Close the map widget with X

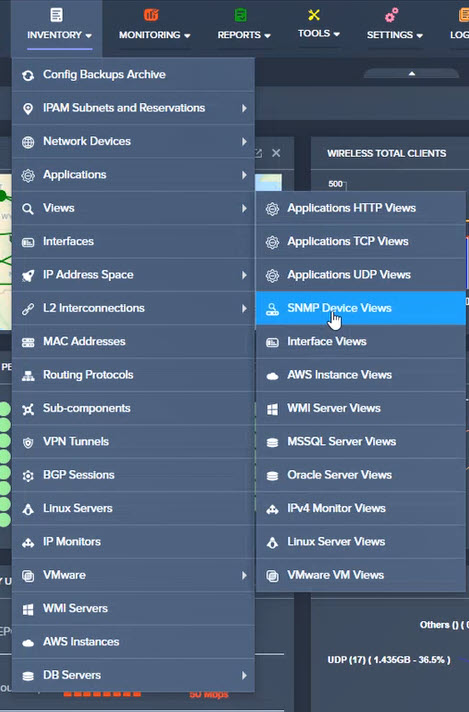(276, 153)
